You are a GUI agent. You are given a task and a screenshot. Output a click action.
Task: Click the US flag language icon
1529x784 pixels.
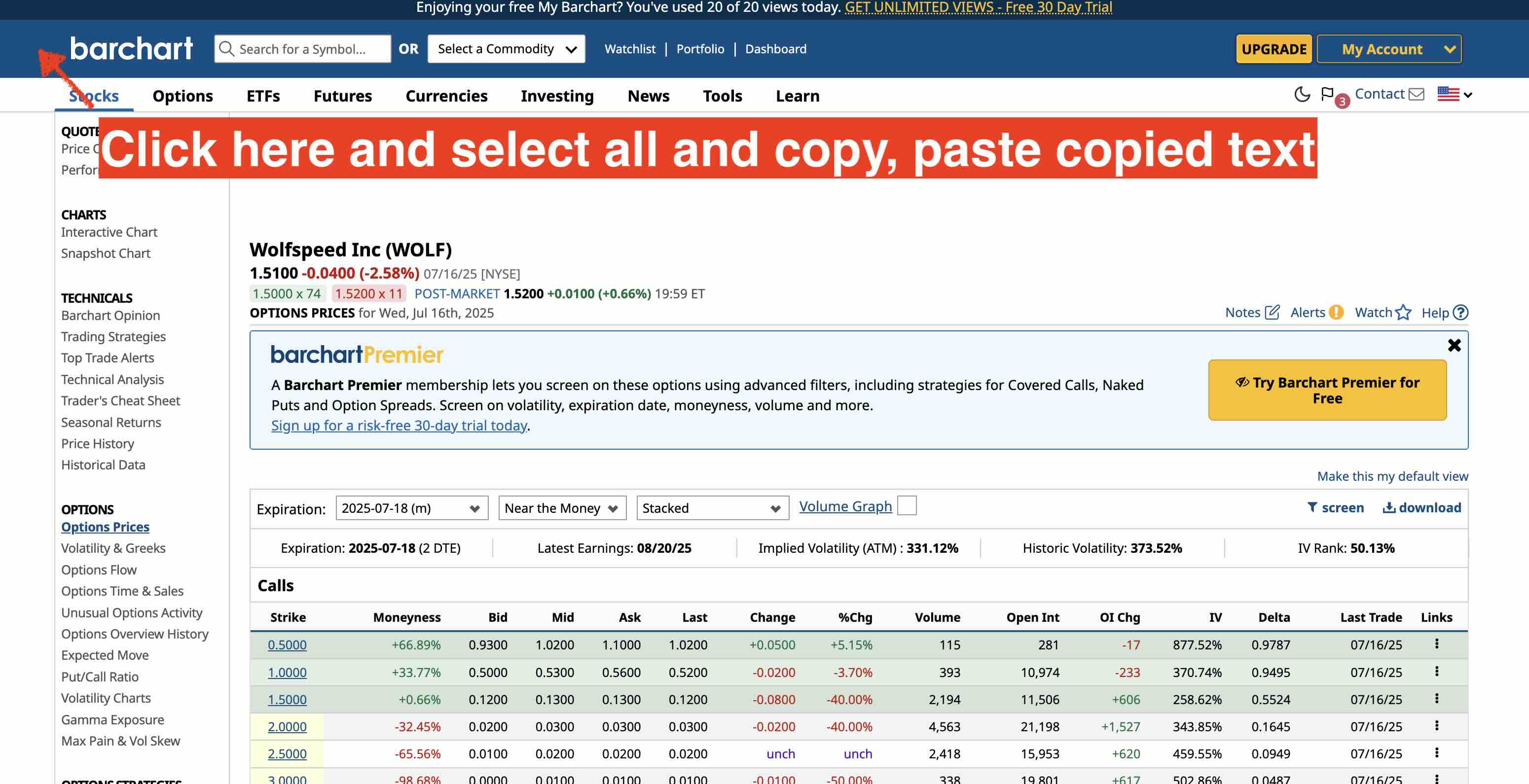tap(1448, 94)
